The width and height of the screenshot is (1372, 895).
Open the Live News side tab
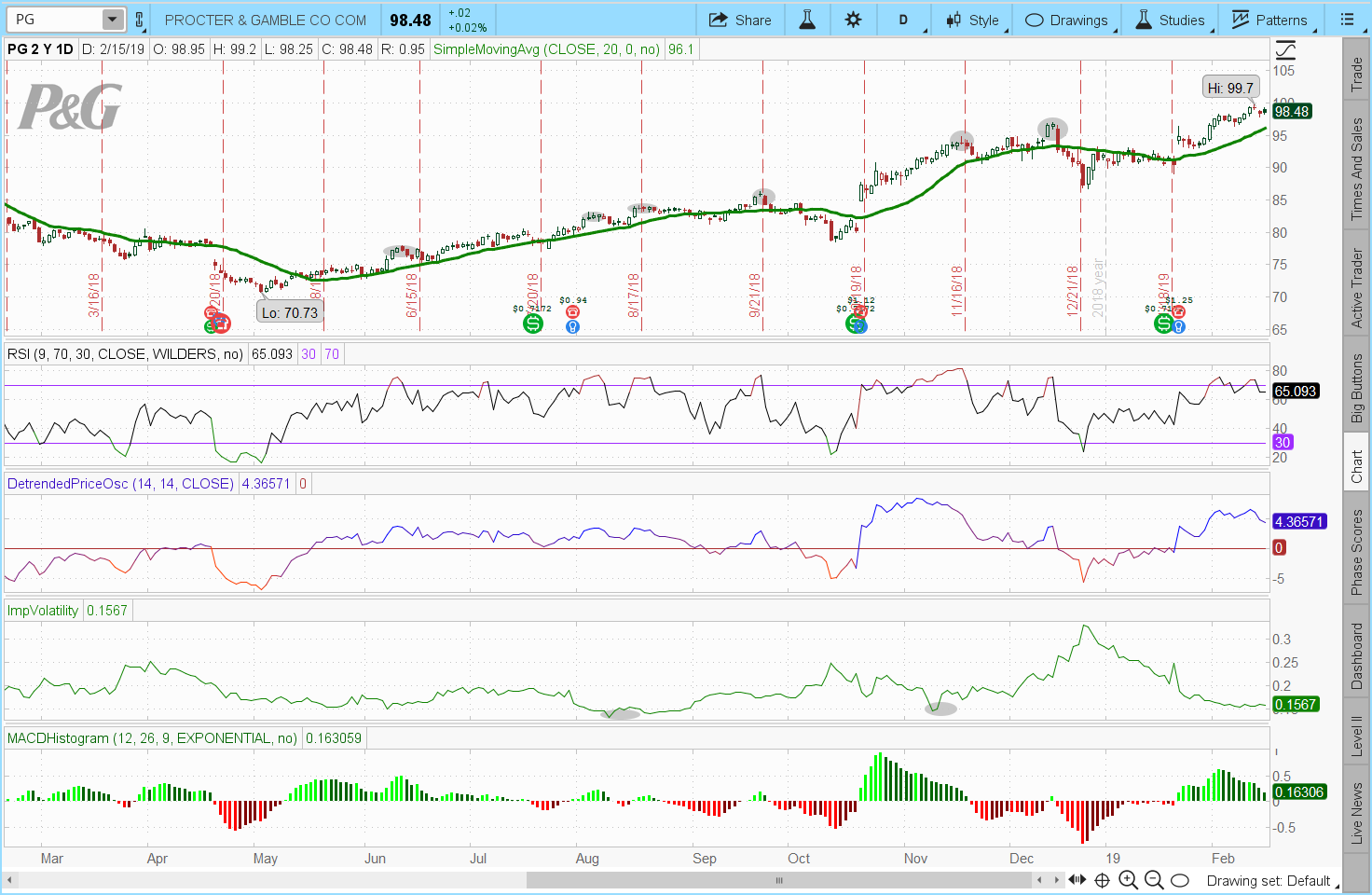(1357, 813)
